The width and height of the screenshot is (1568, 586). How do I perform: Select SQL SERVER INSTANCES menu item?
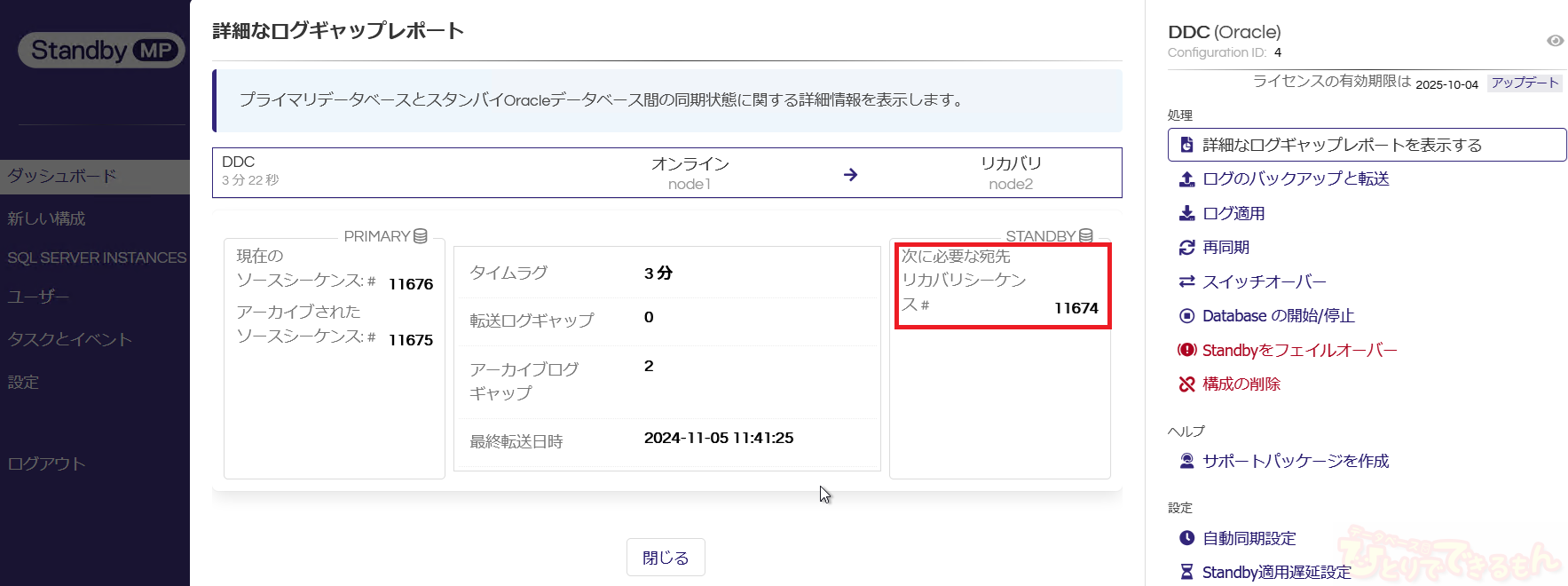[97, 257]
